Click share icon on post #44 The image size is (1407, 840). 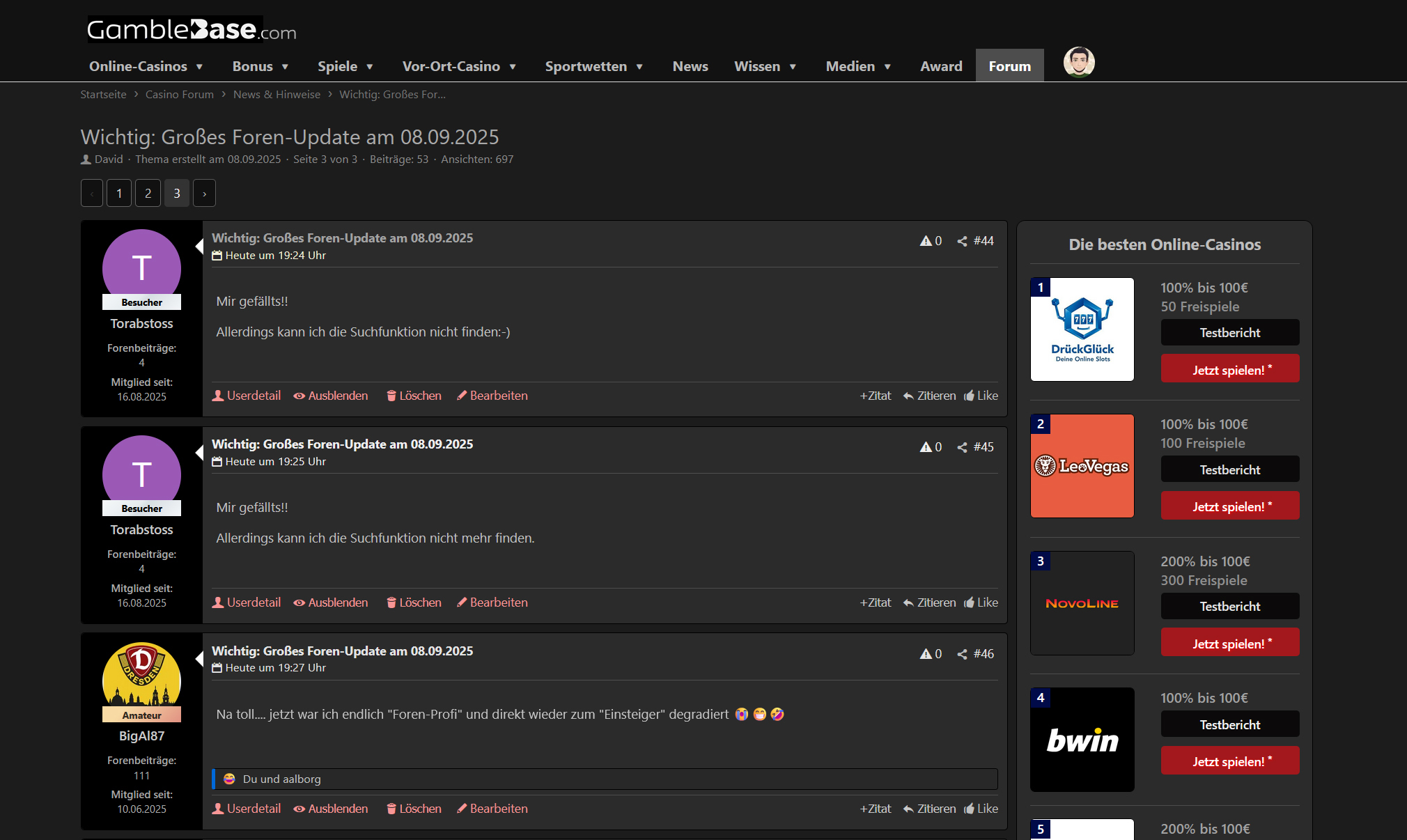click(x=962, y=241)
